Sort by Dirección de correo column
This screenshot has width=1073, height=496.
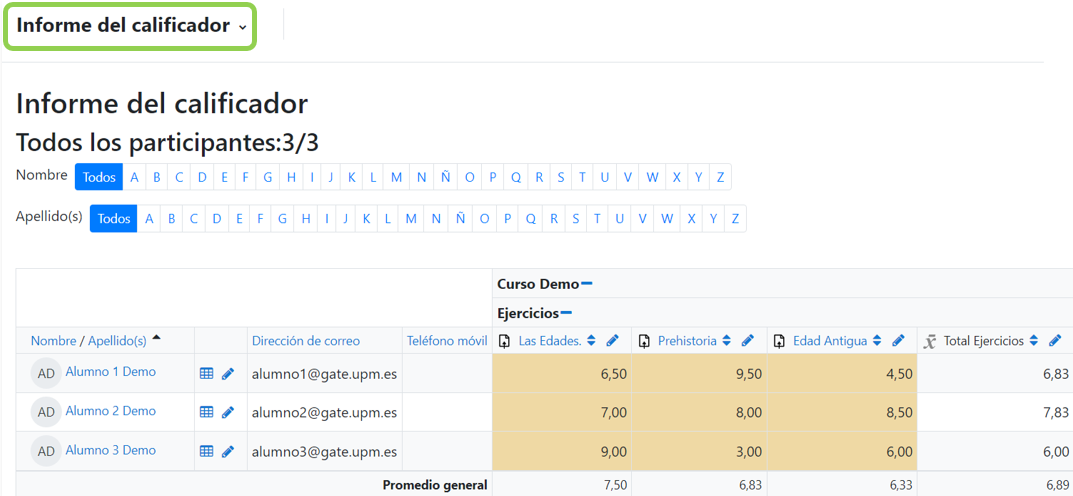click(305, 341)
